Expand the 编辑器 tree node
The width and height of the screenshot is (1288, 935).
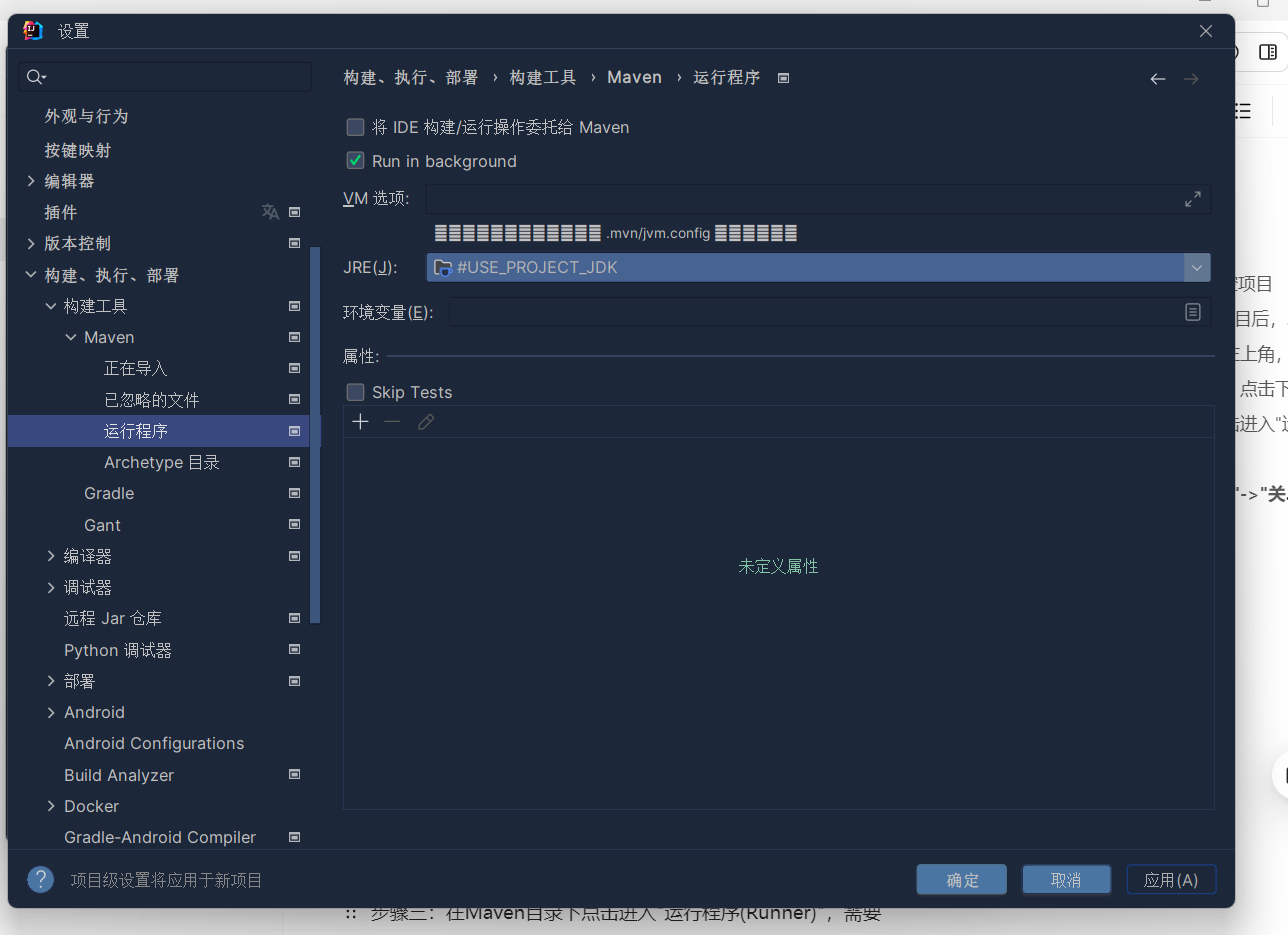tap(31, 181)
